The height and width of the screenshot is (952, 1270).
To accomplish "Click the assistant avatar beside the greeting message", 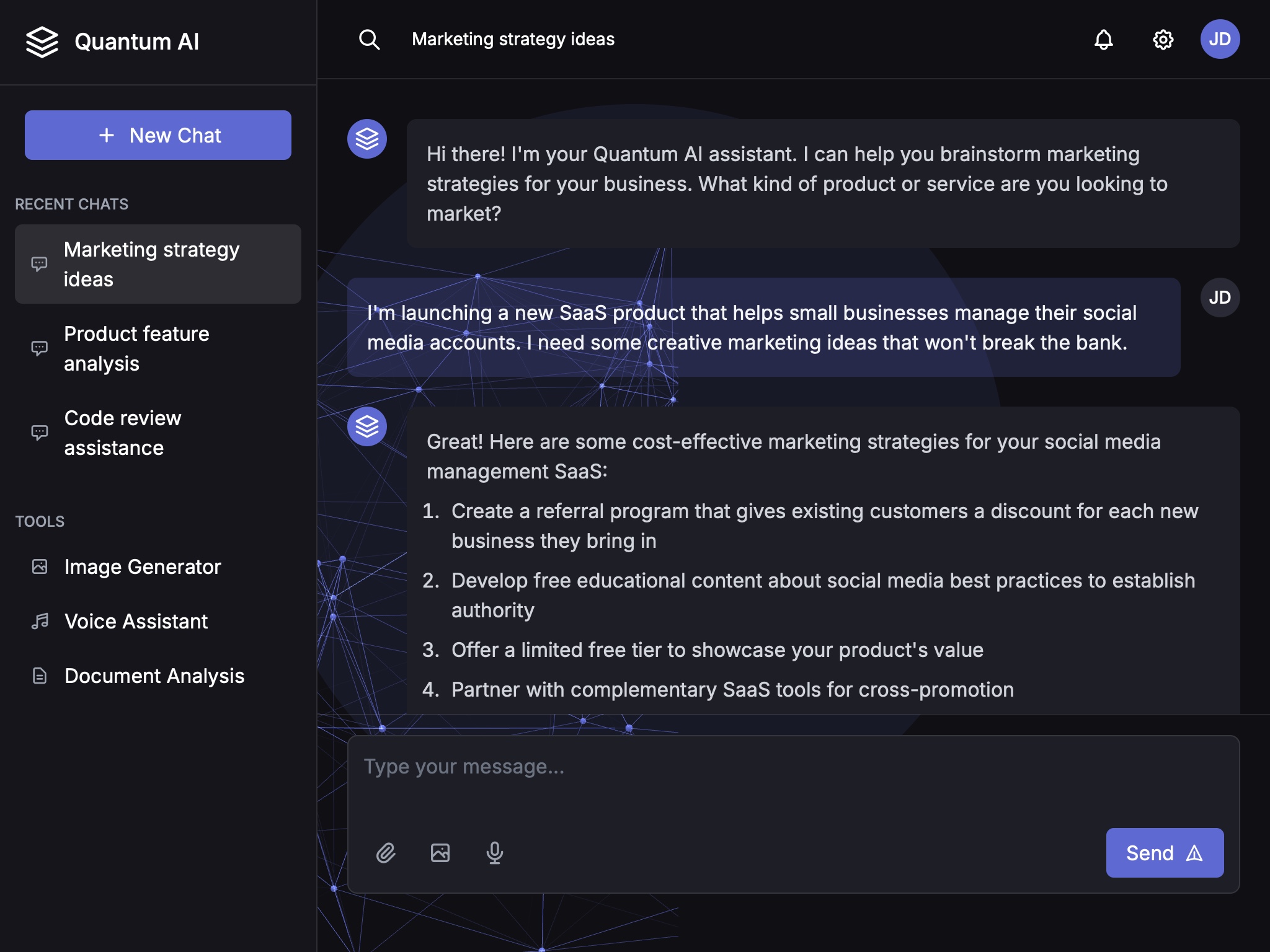I will tap(368, 138).
